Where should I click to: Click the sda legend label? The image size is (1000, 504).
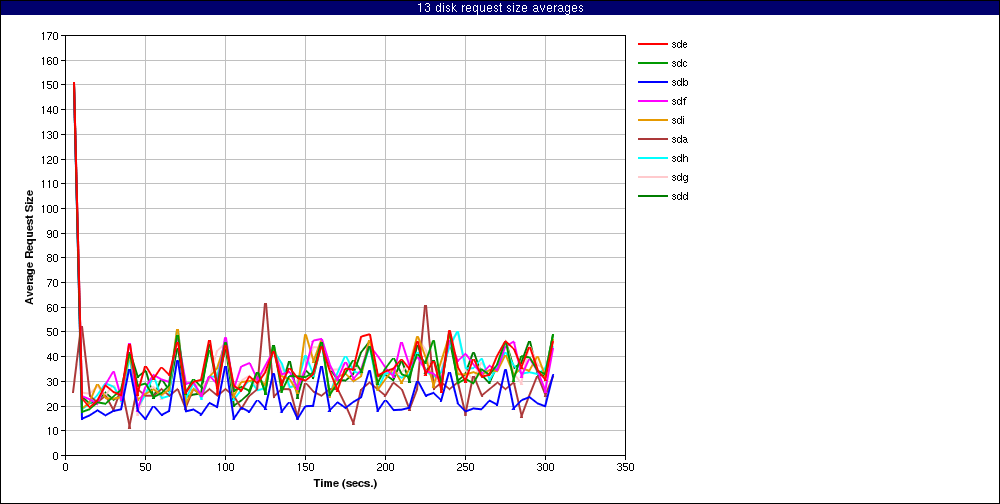[679, 139]
